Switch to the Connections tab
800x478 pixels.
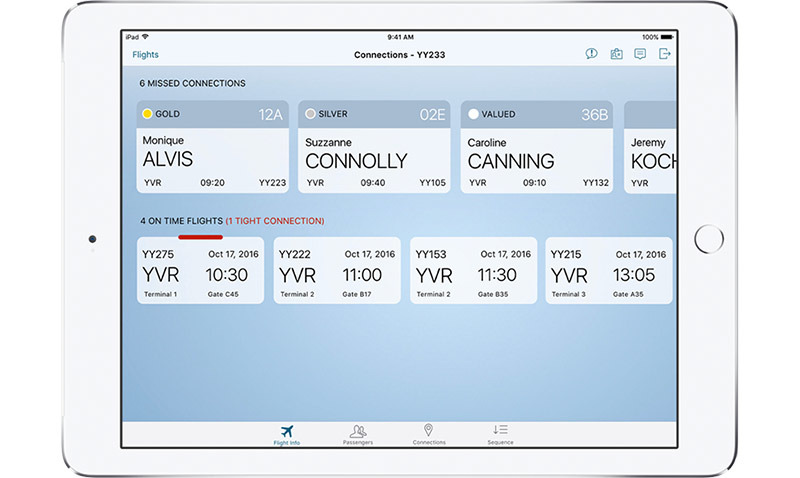(x=429, y=435)
